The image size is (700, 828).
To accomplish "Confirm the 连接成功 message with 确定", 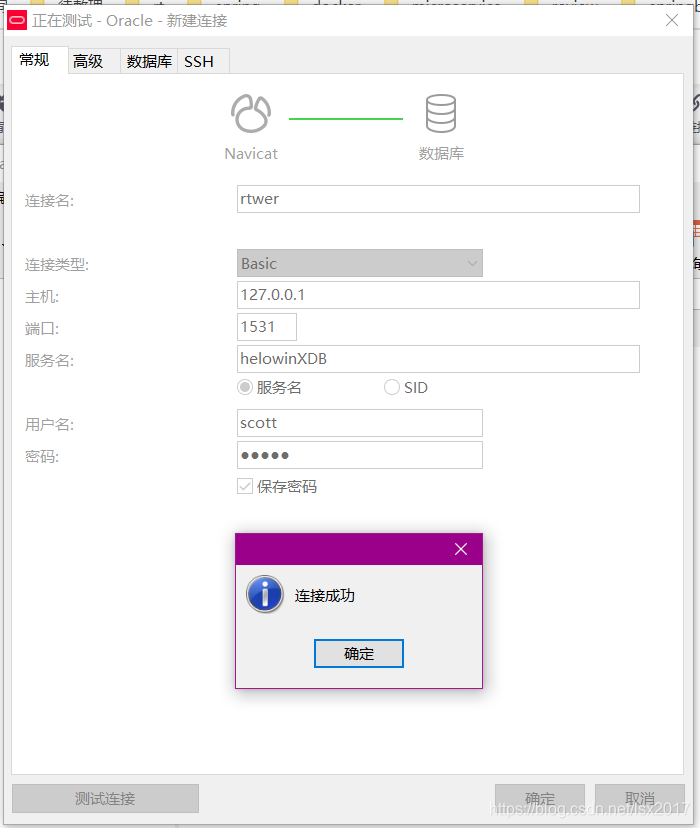I will pyautogui.click(x=359, y=653).
